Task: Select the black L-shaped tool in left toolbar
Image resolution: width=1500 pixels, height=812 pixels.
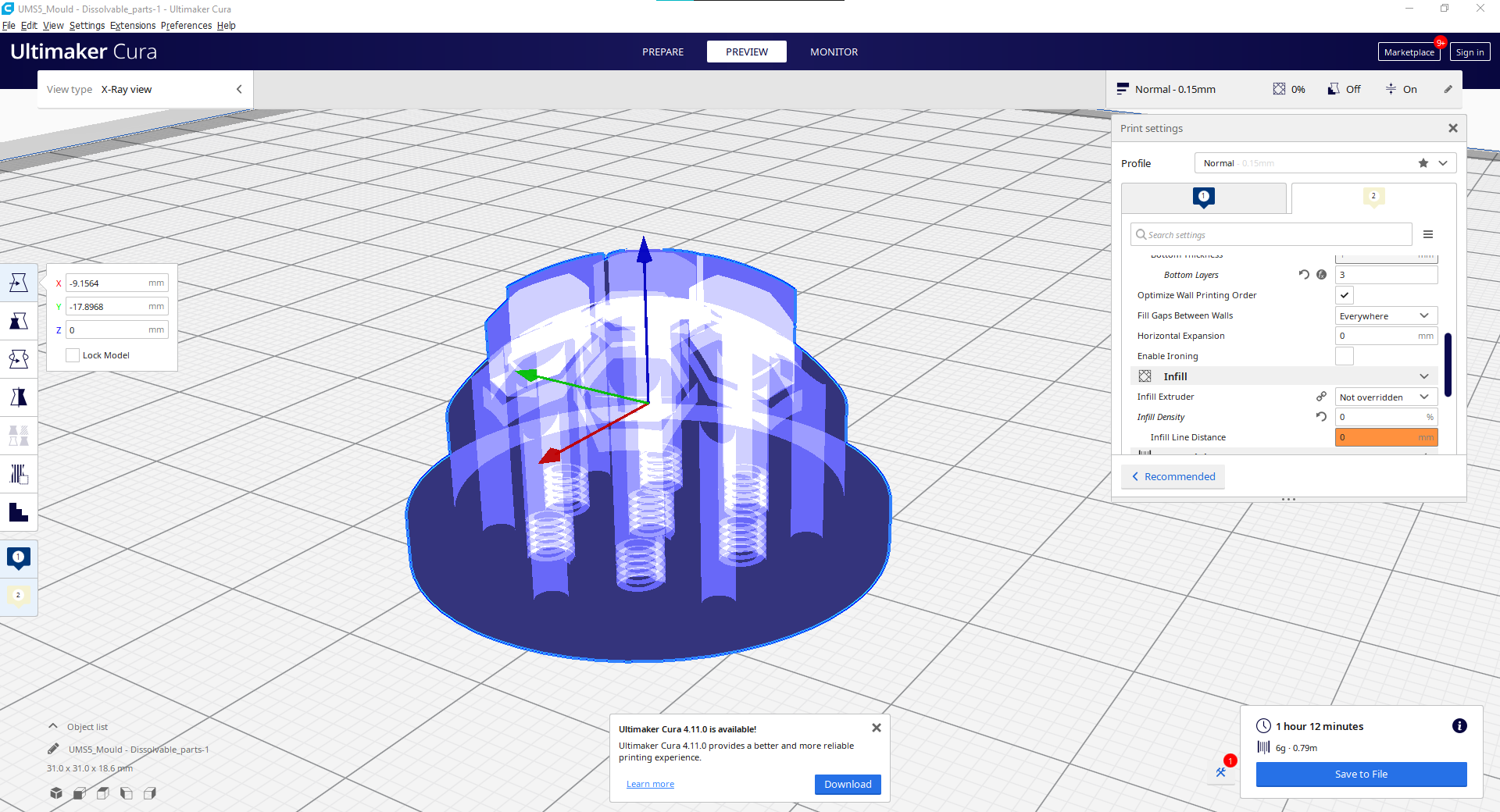Action: point(19,512)
